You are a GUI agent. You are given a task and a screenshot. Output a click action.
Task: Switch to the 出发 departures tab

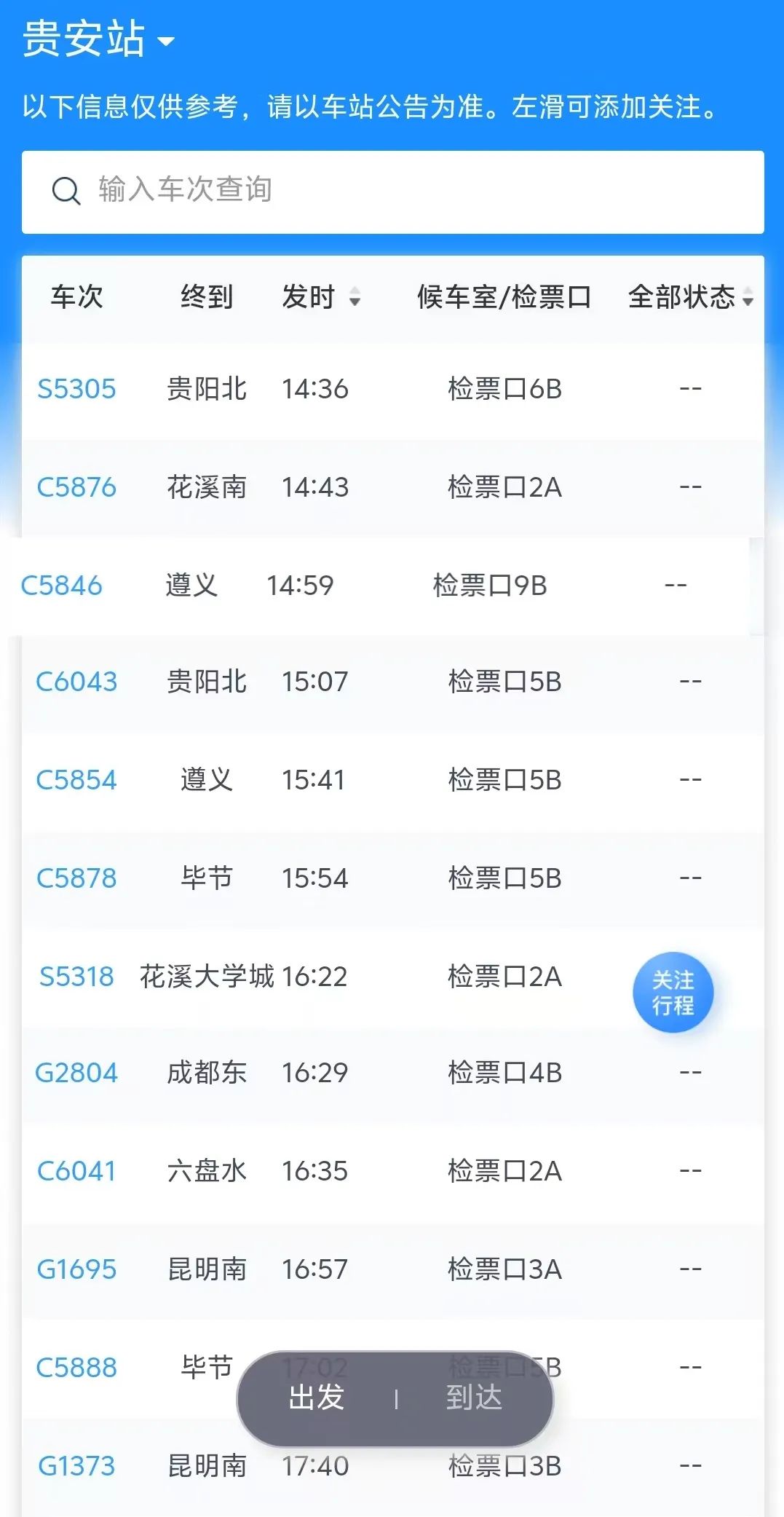[x=317, y=1398]
